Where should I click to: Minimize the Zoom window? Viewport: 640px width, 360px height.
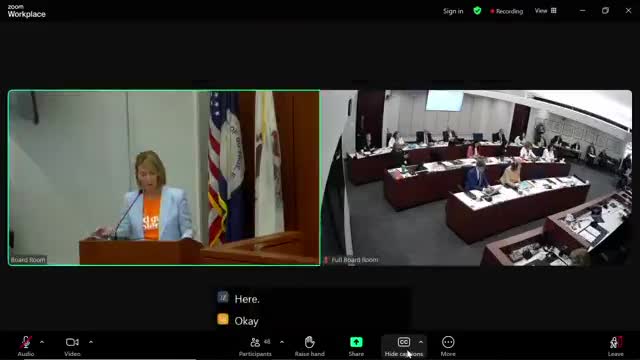point(582,11)
